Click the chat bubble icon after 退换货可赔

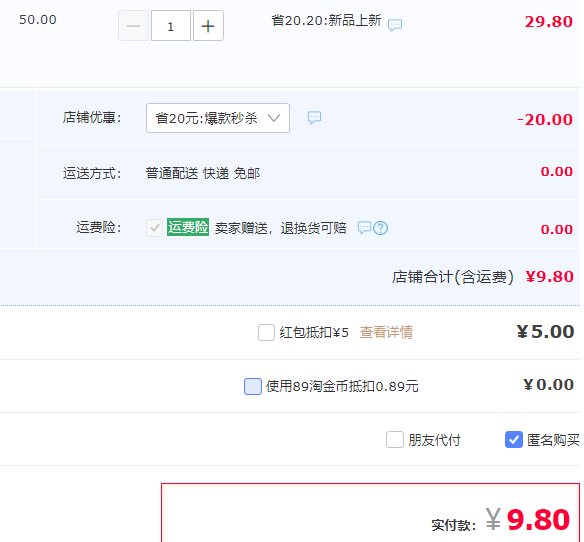pos(364,228)
